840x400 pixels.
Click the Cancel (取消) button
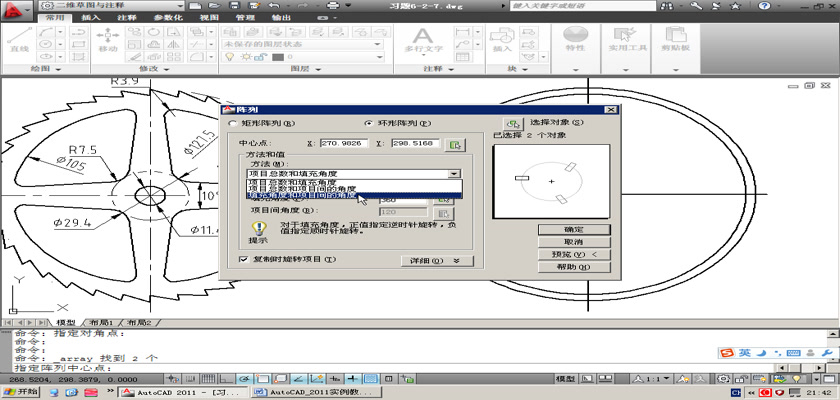coord(574,242)
